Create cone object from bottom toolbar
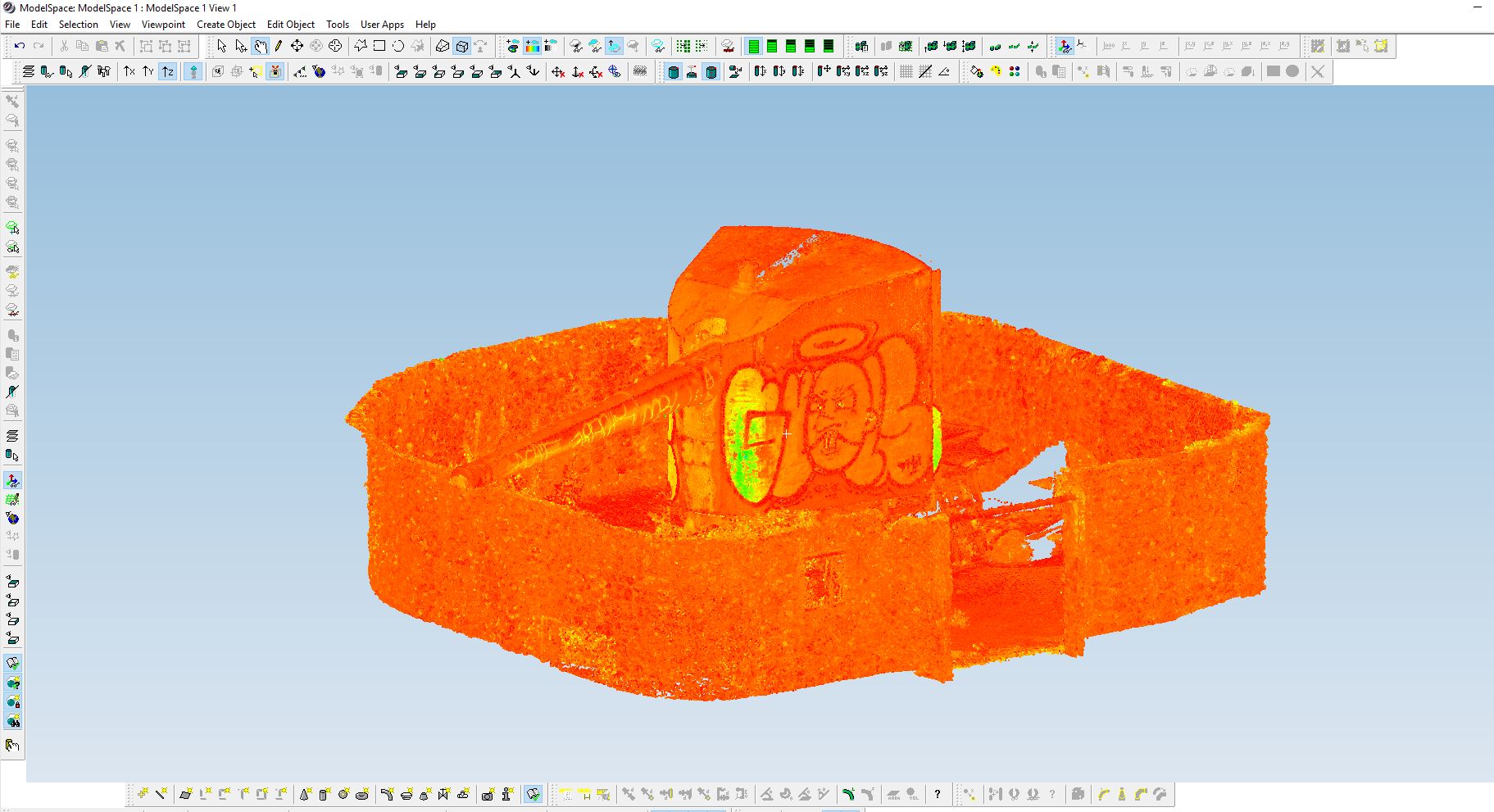 (305, 794)
